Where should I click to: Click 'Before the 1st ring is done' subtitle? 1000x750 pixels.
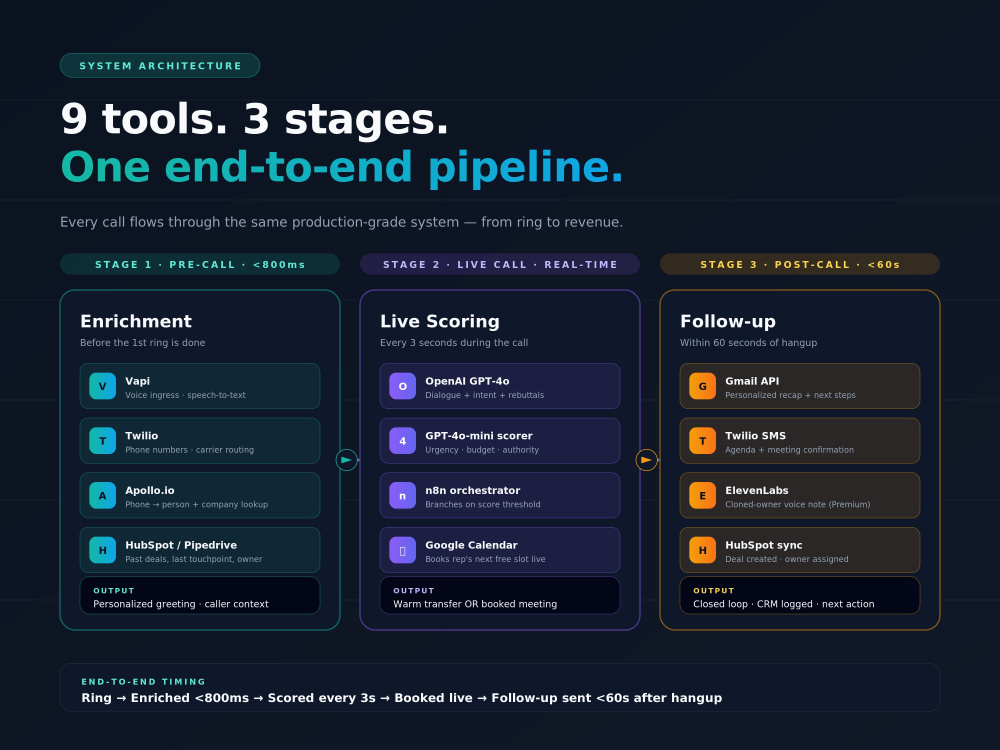[x=143, y=342]
